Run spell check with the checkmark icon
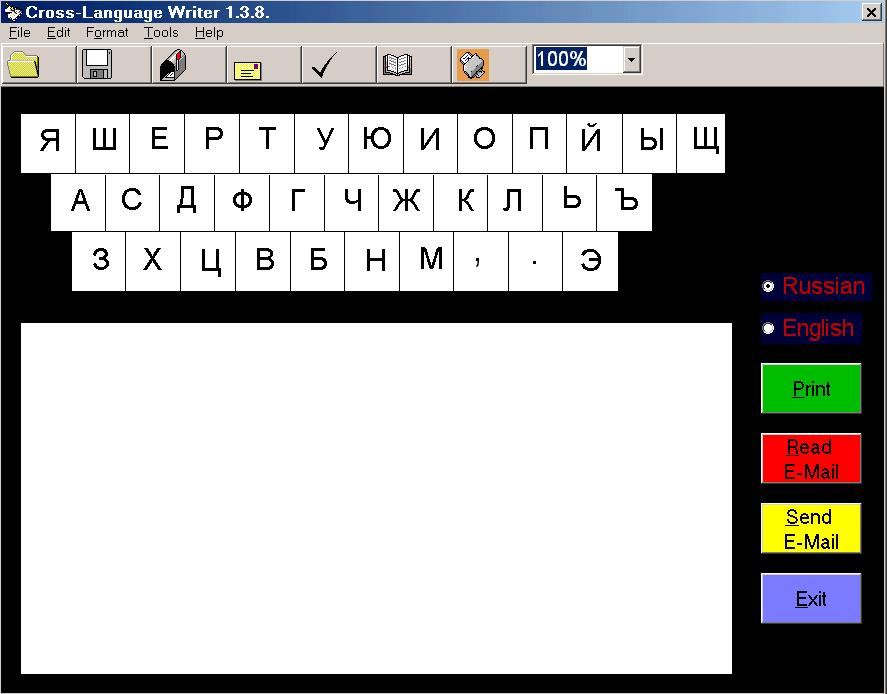 point(339,65)
